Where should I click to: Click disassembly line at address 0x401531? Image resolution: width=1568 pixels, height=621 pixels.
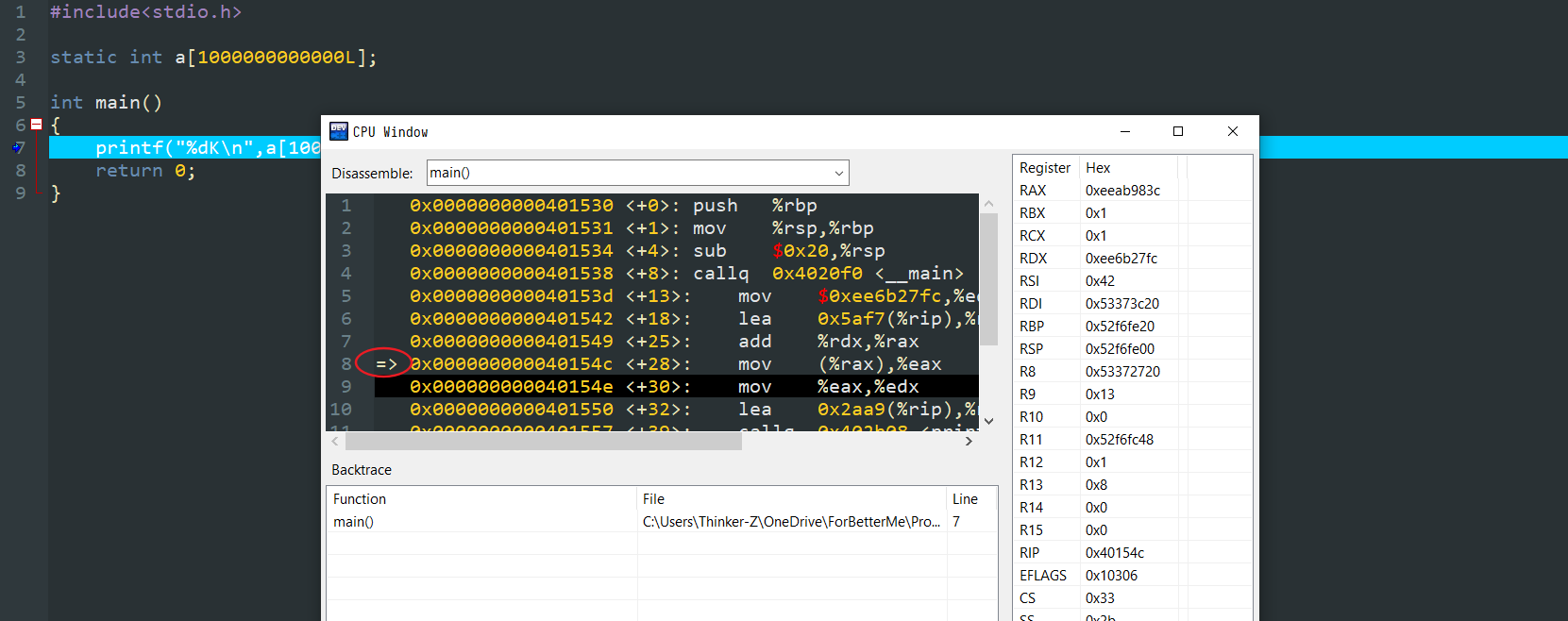(676, 227)
